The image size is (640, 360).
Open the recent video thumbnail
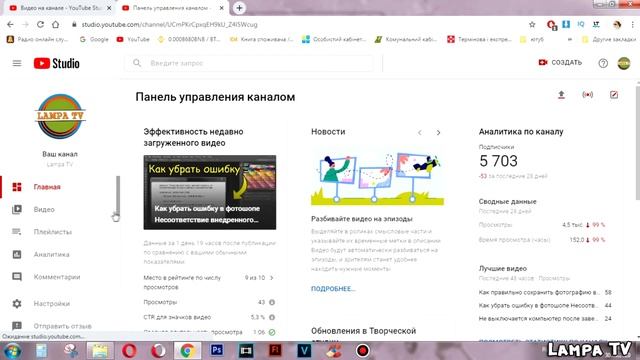[x=210, y=192]
